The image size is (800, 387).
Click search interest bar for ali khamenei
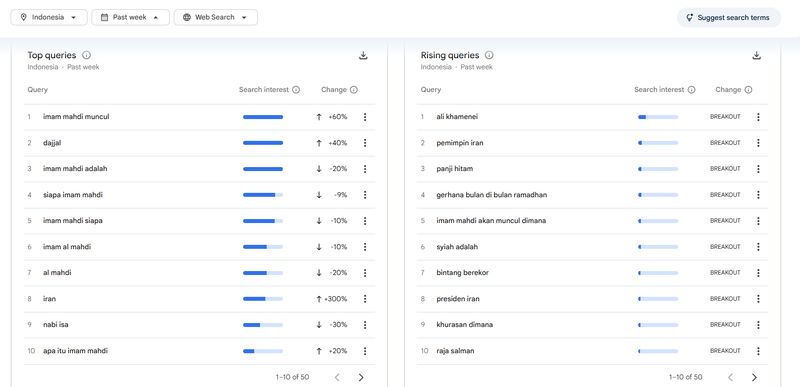[x=658, y=117]
